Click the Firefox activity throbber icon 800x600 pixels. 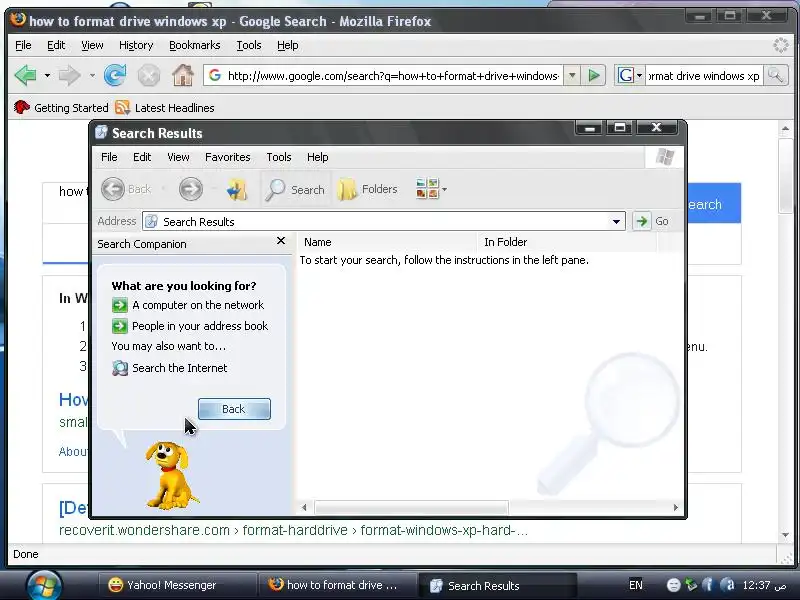781,45
